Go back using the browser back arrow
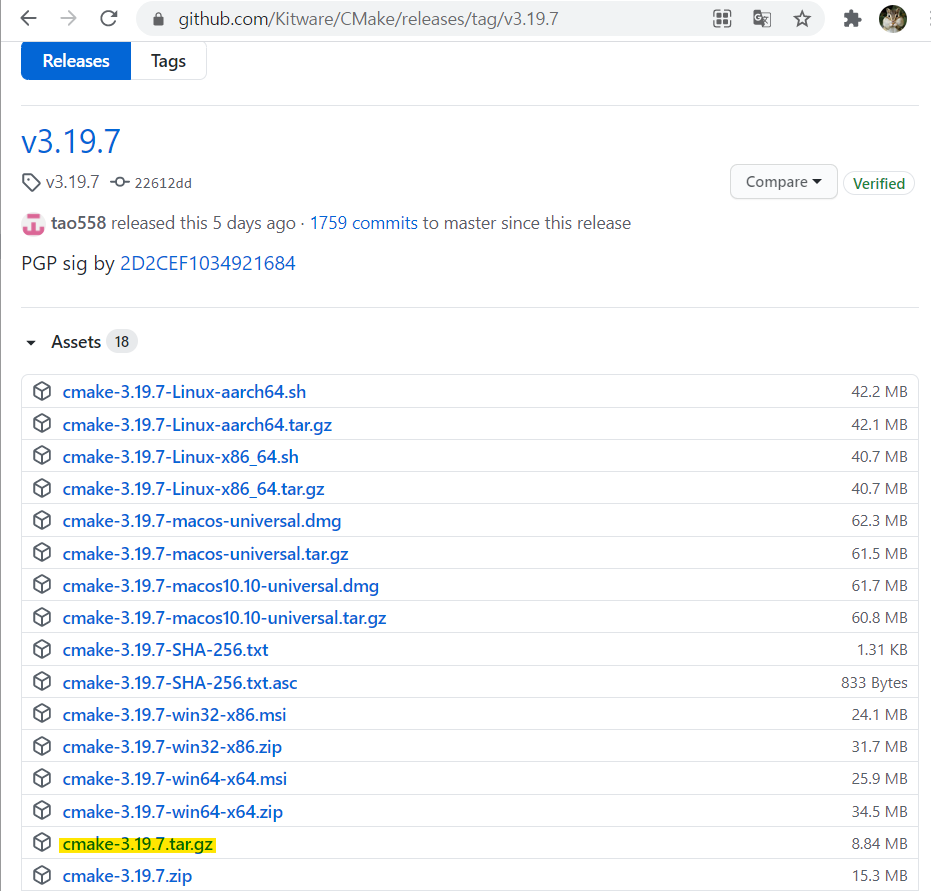Image resolution: width=931 pixels, height=891 pixels. click(28, 18)
